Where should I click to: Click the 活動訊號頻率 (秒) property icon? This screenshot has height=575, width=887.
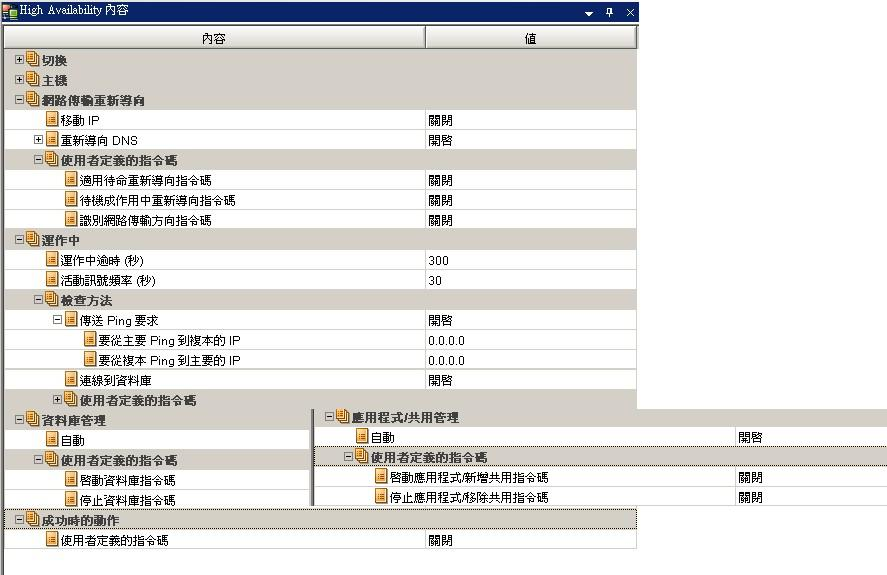[x=52, y=279]
